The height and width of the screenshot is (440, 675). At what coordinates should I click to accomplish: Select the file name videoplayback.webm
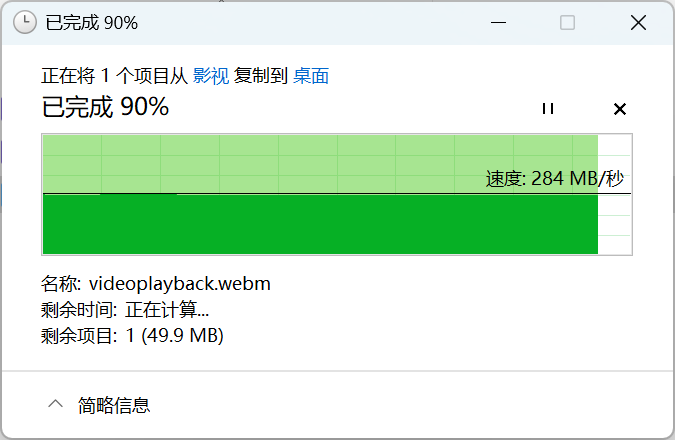180,284
